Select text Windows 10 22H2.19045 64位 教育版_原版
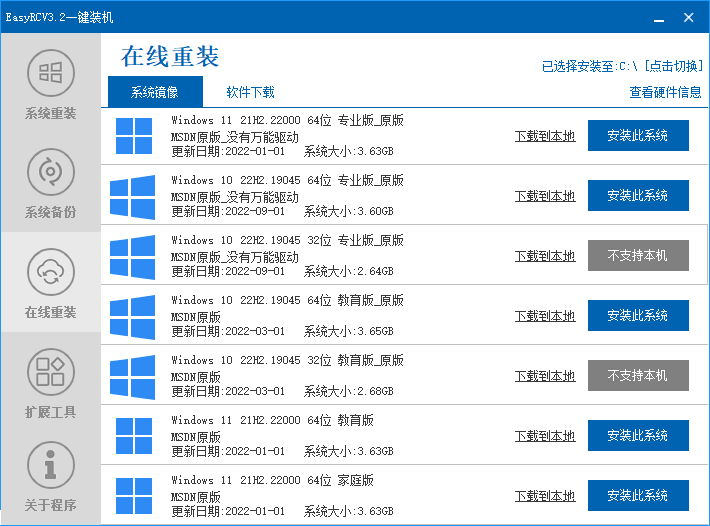 coord(287,301)
